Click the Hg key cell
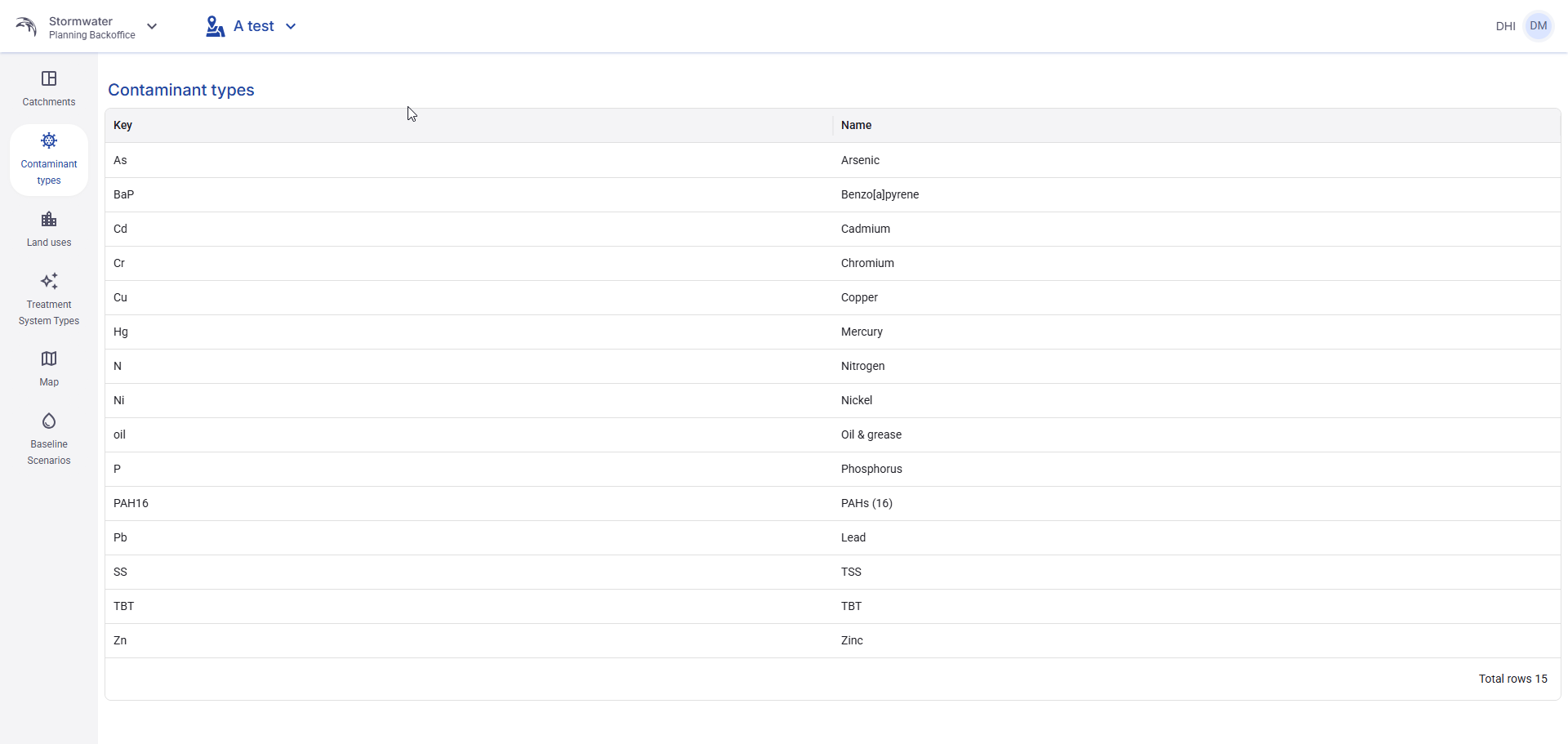This screenshot has height=744, width=1568. point(469,332)
